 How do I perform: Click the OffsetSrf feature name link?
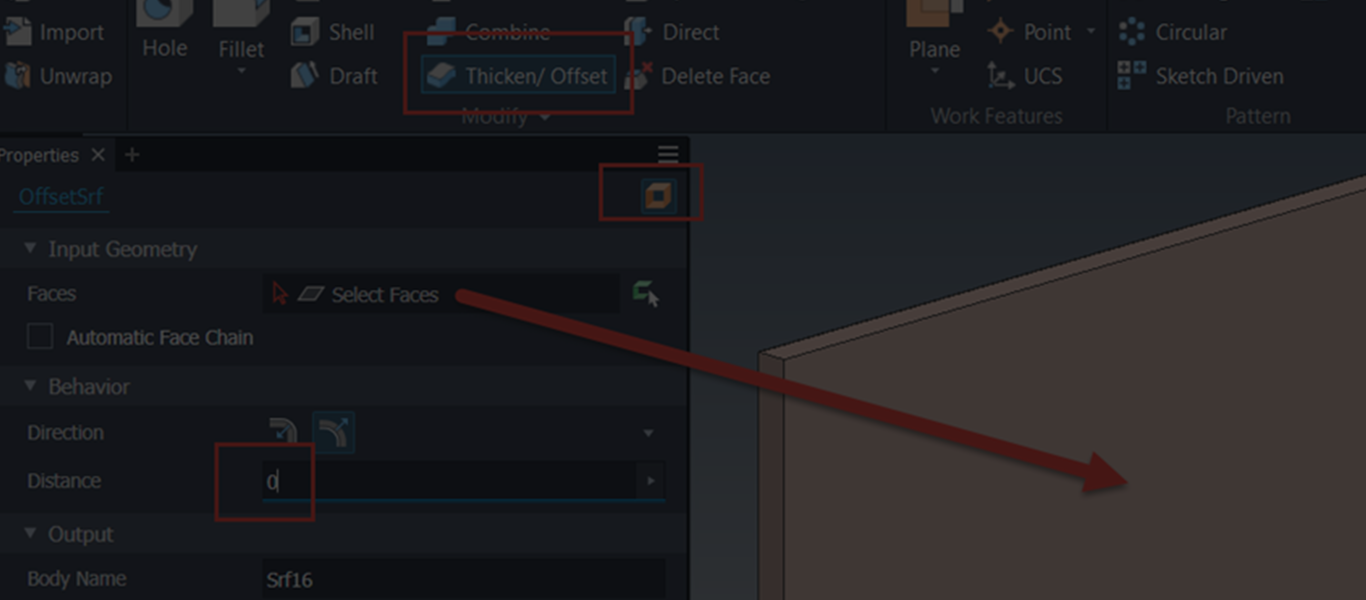[61, 196]
